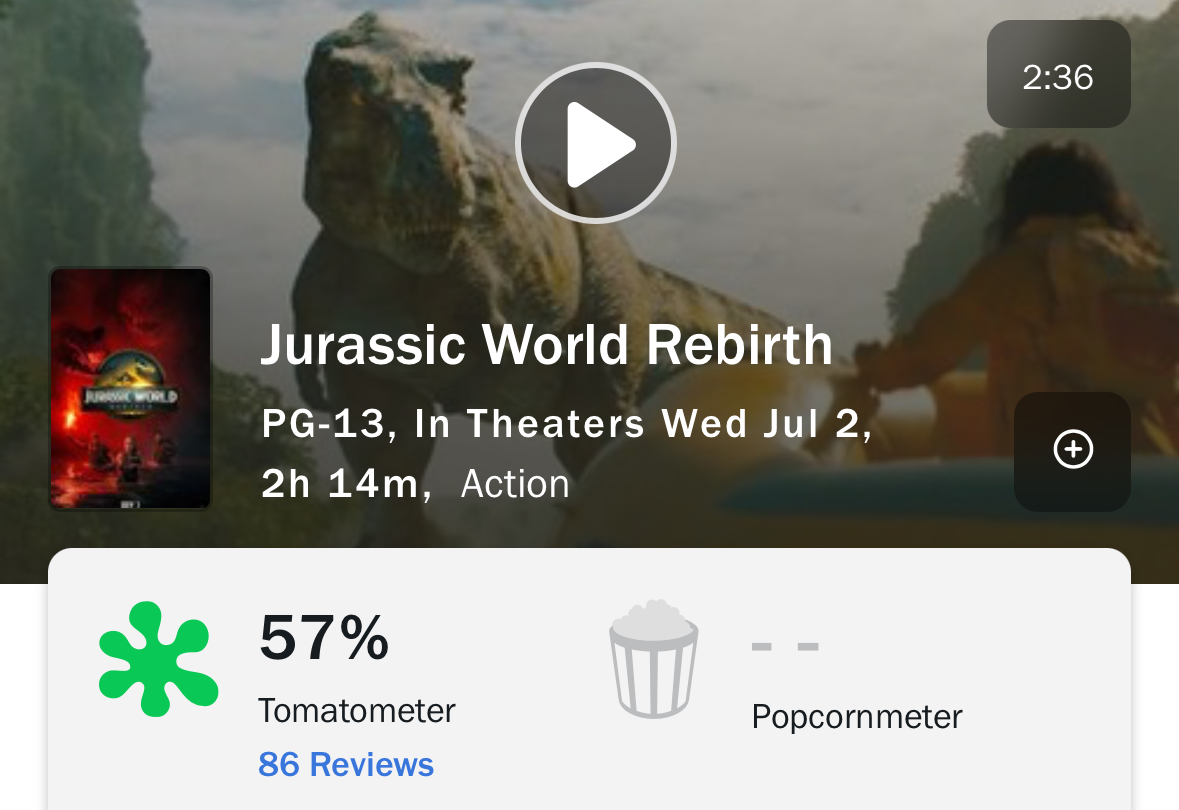The image size is (1179, 810).
Task: Click the 57% Tomatometer score
Action: 324,639
